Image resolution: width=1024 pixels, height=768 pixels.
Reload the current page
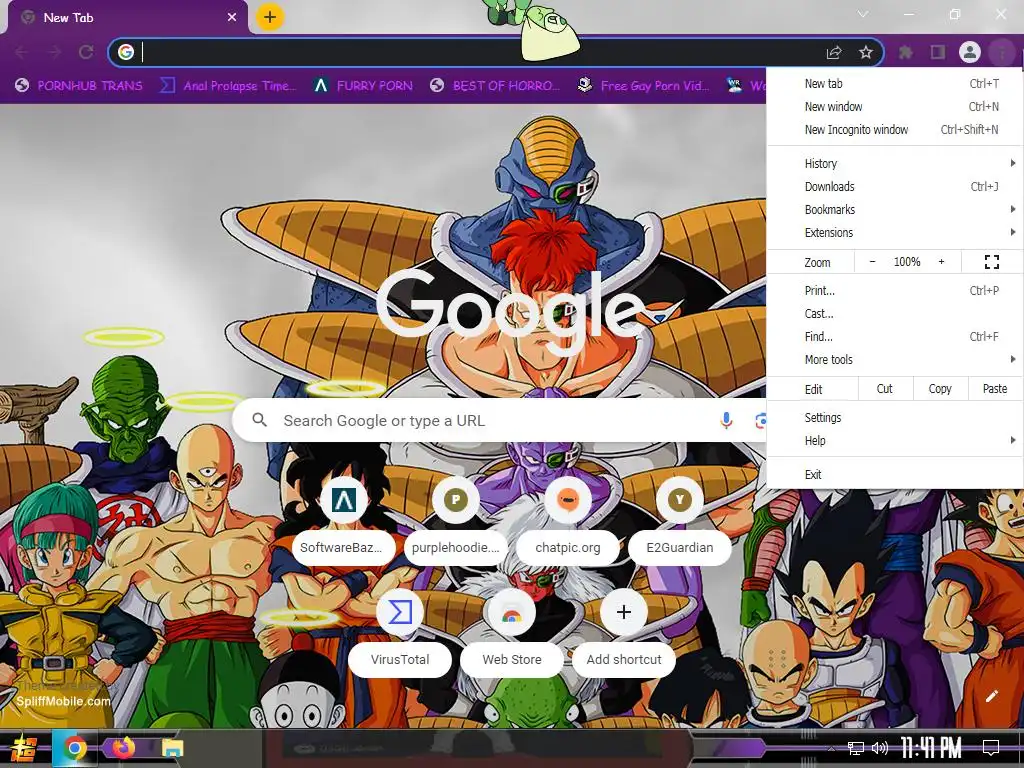[86, 52]
